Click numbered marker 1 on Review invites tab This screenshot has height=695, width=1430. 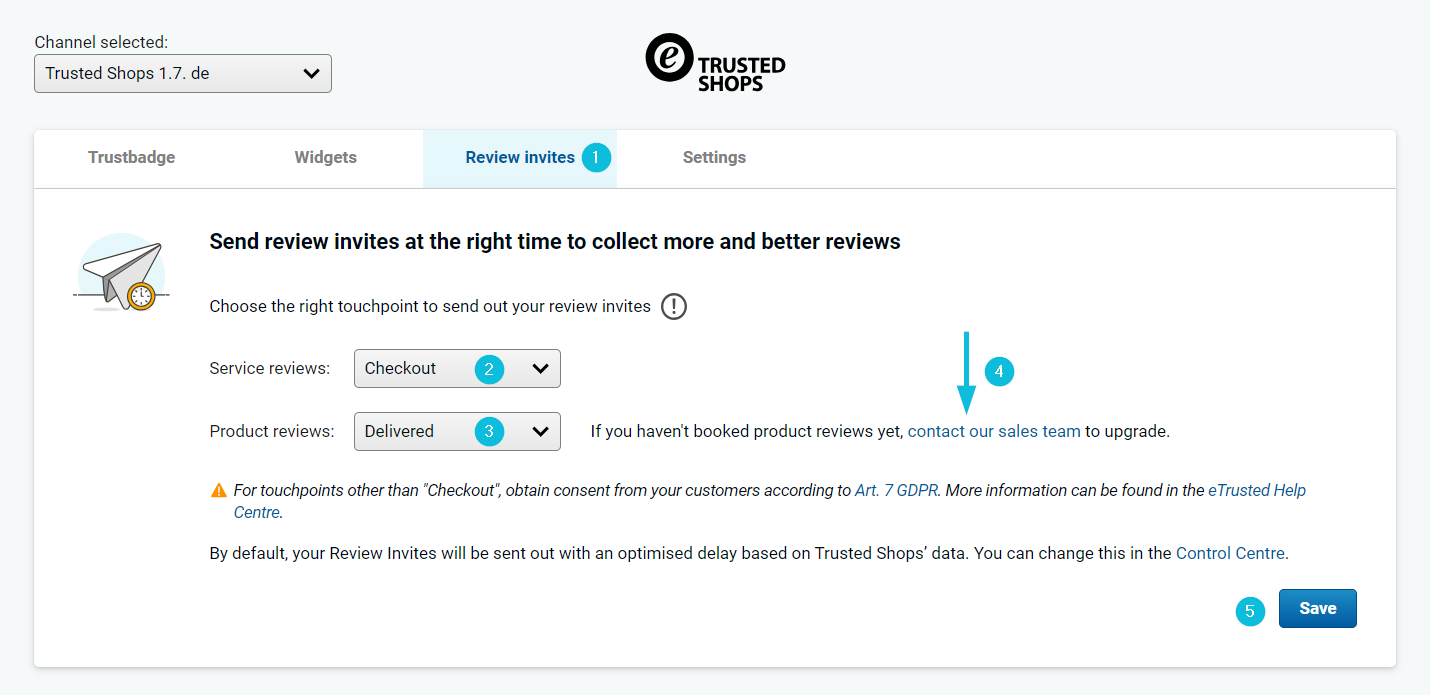(596, 158)
